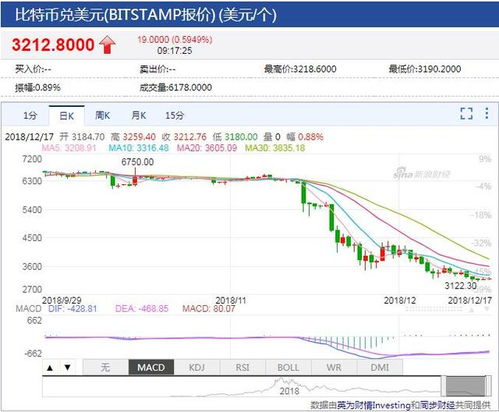Image resolution: width=499 pixels, height=412 pixels.
Task: Click the 2018/9/29 date axis label
Action: point(62,300)
